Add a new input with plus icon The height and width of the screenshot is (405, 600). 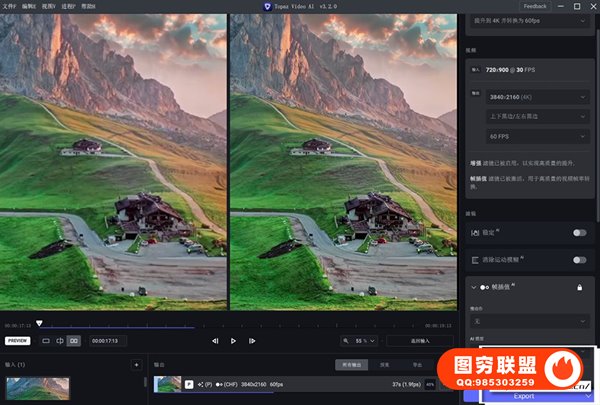136,365
